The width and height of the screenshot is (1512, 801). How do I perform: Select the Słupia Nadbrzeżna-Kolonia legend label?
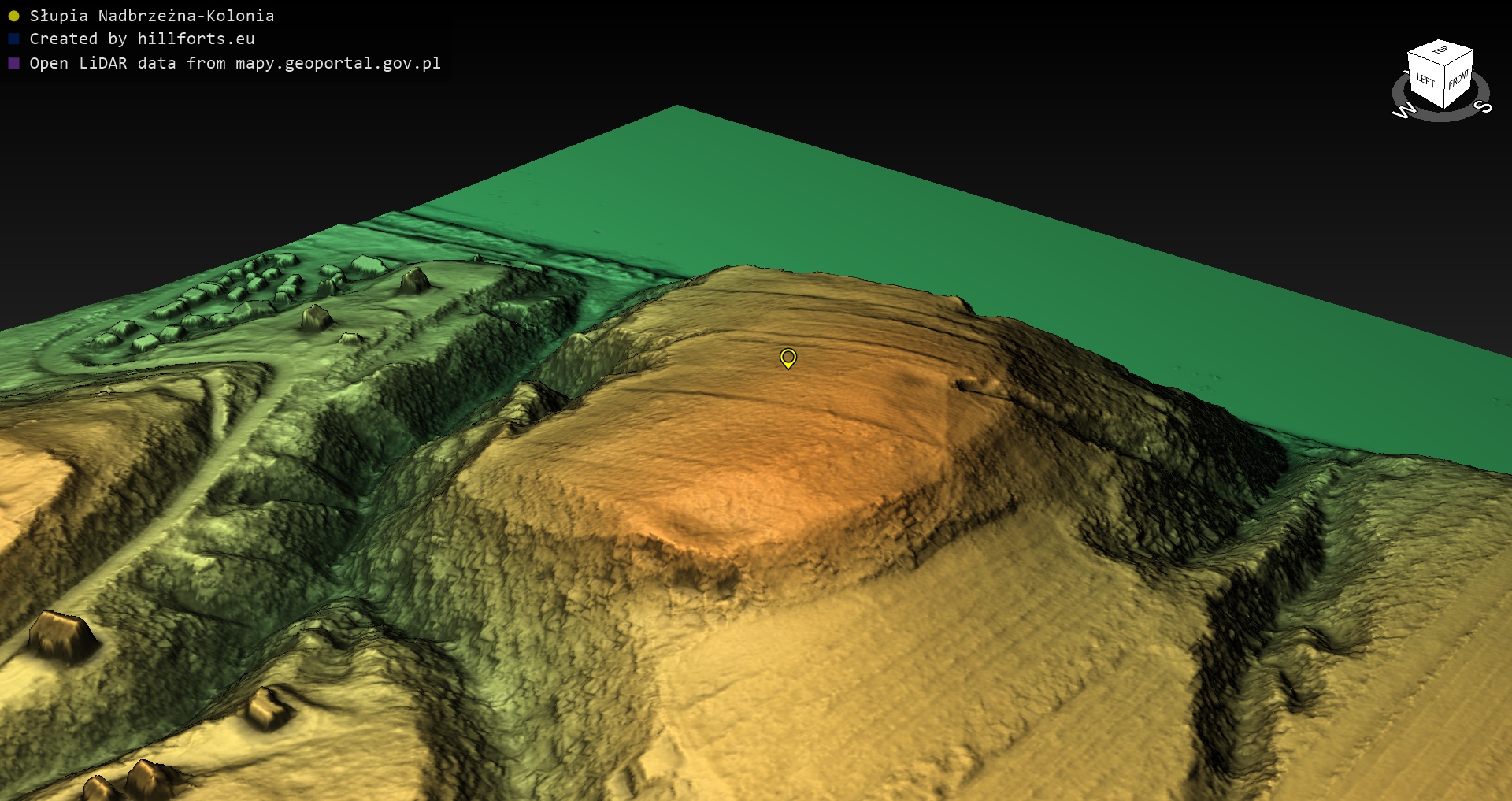point(152,16)
